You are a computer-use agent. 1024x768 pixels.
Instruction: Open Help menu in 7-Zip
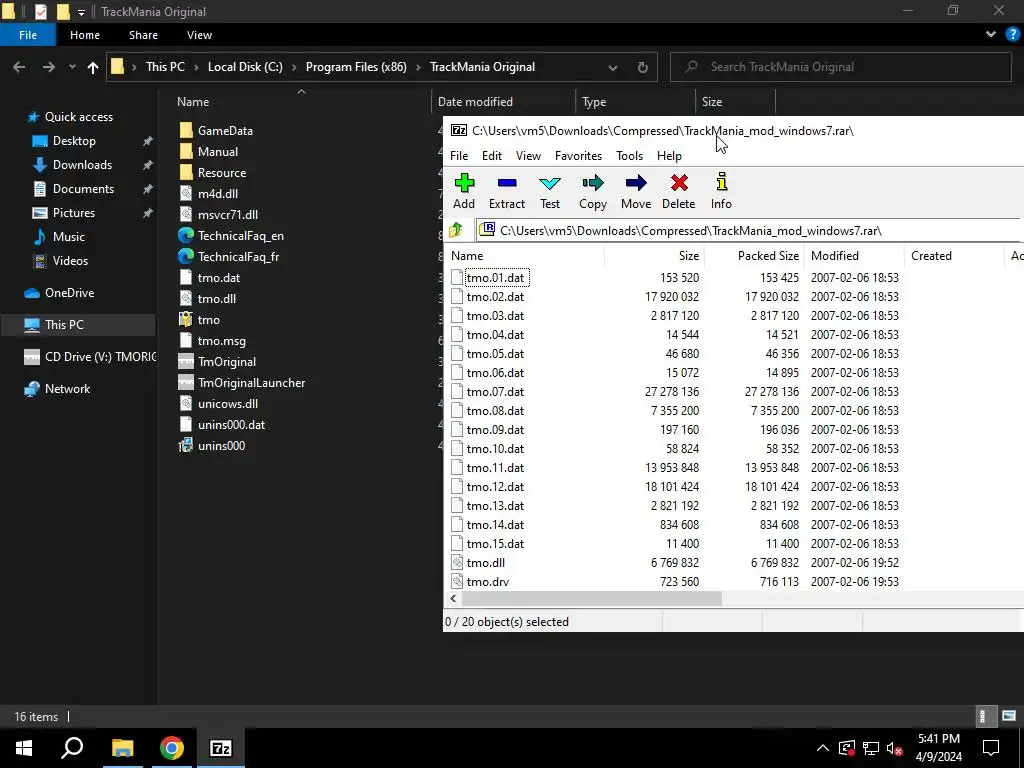669,155
